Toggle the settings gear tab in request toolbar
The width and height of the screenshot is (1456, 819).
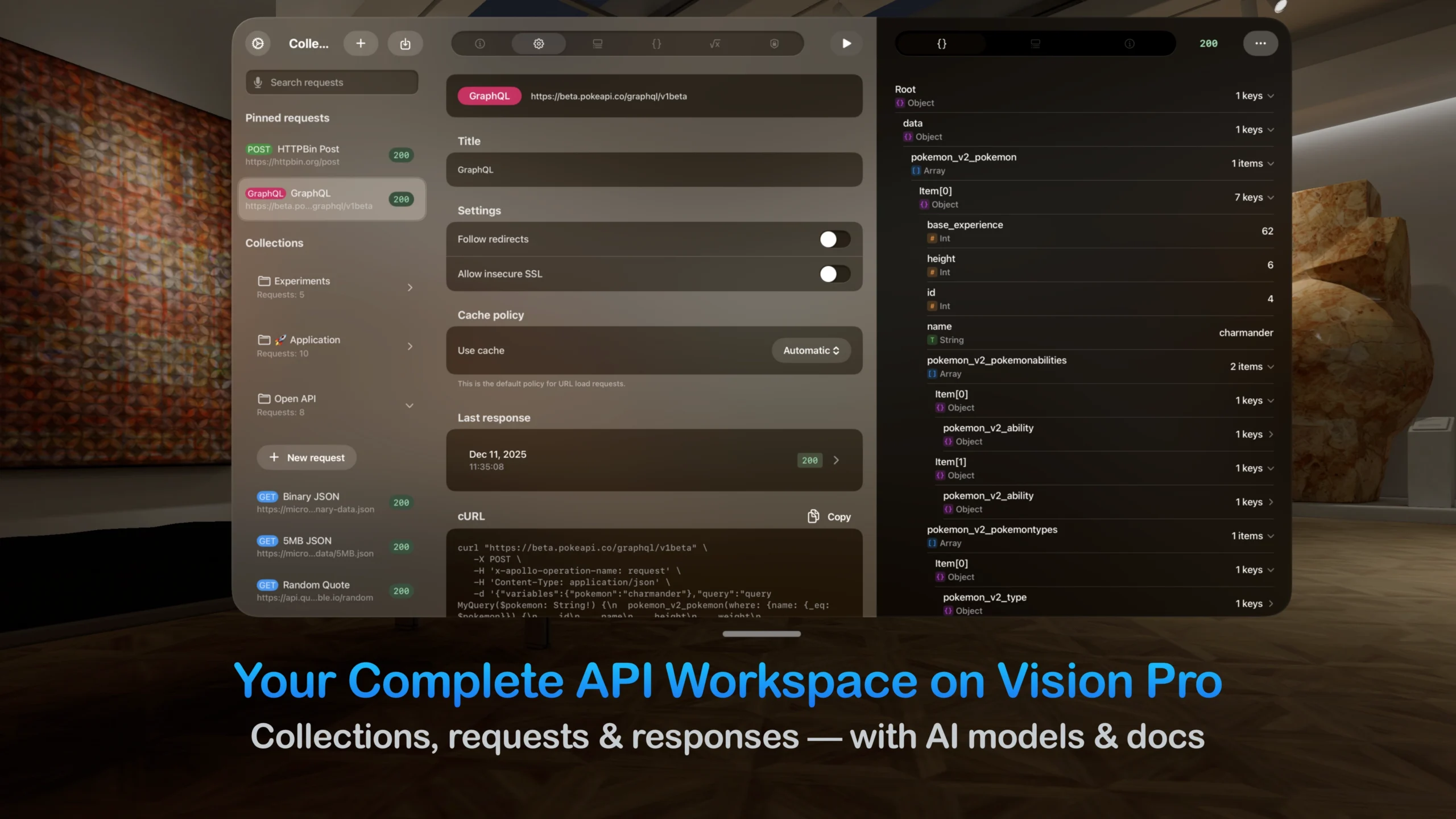(x=538, y=43)
